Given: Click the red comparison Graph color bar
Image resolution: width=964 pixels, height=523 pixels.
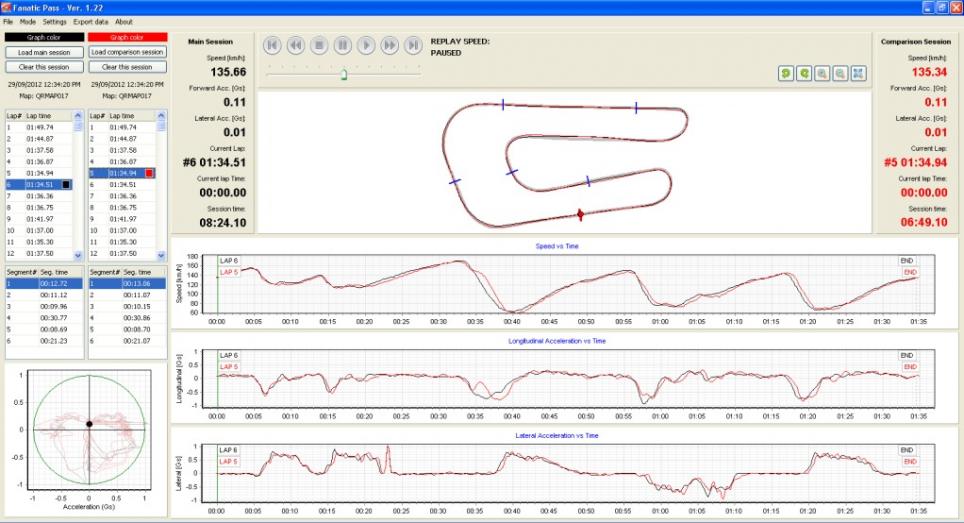Looking at the screenshot, I should pos(127,37).
